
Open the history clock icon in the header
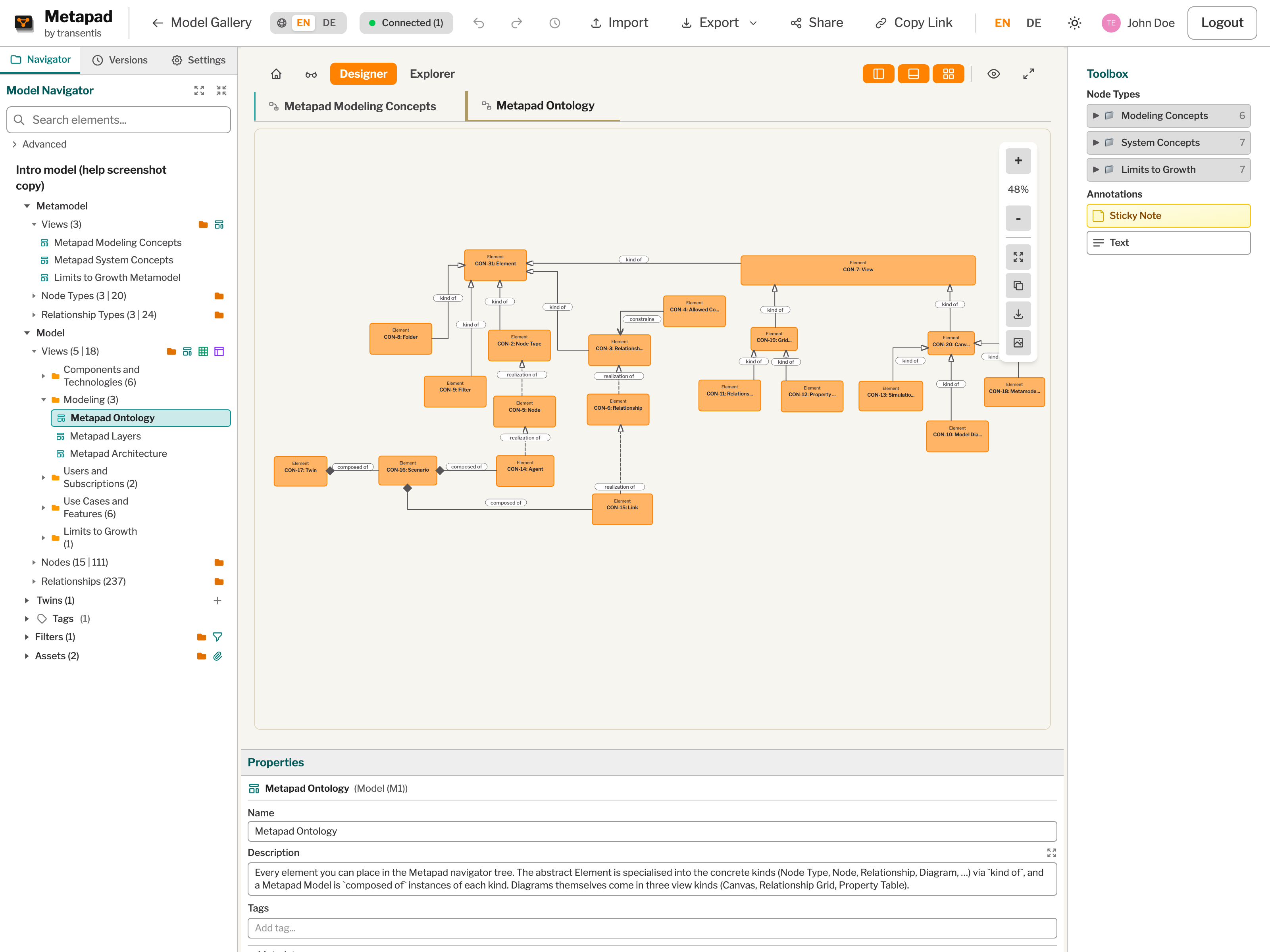554,23
